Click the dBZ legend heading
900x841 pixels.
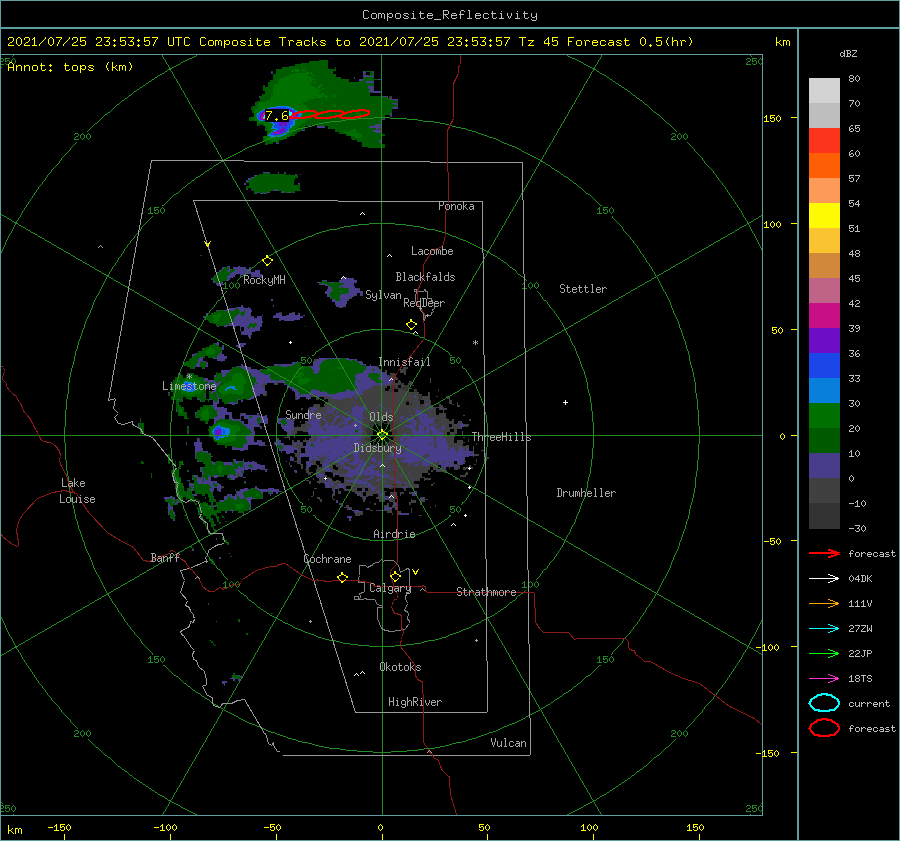tap(848, 54)
